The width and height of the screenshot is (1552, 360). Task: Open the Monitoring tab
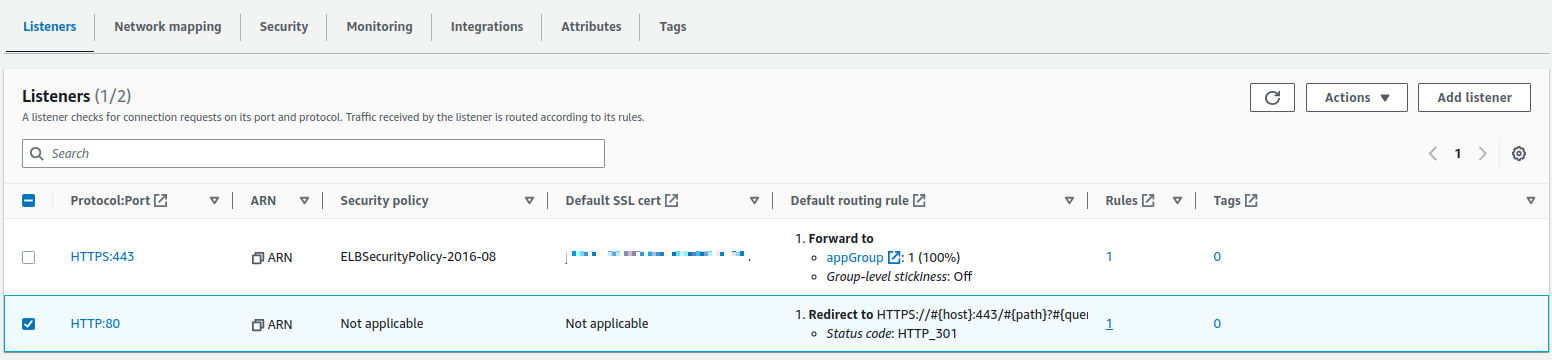pyautogui.click(x=379, y=27)
